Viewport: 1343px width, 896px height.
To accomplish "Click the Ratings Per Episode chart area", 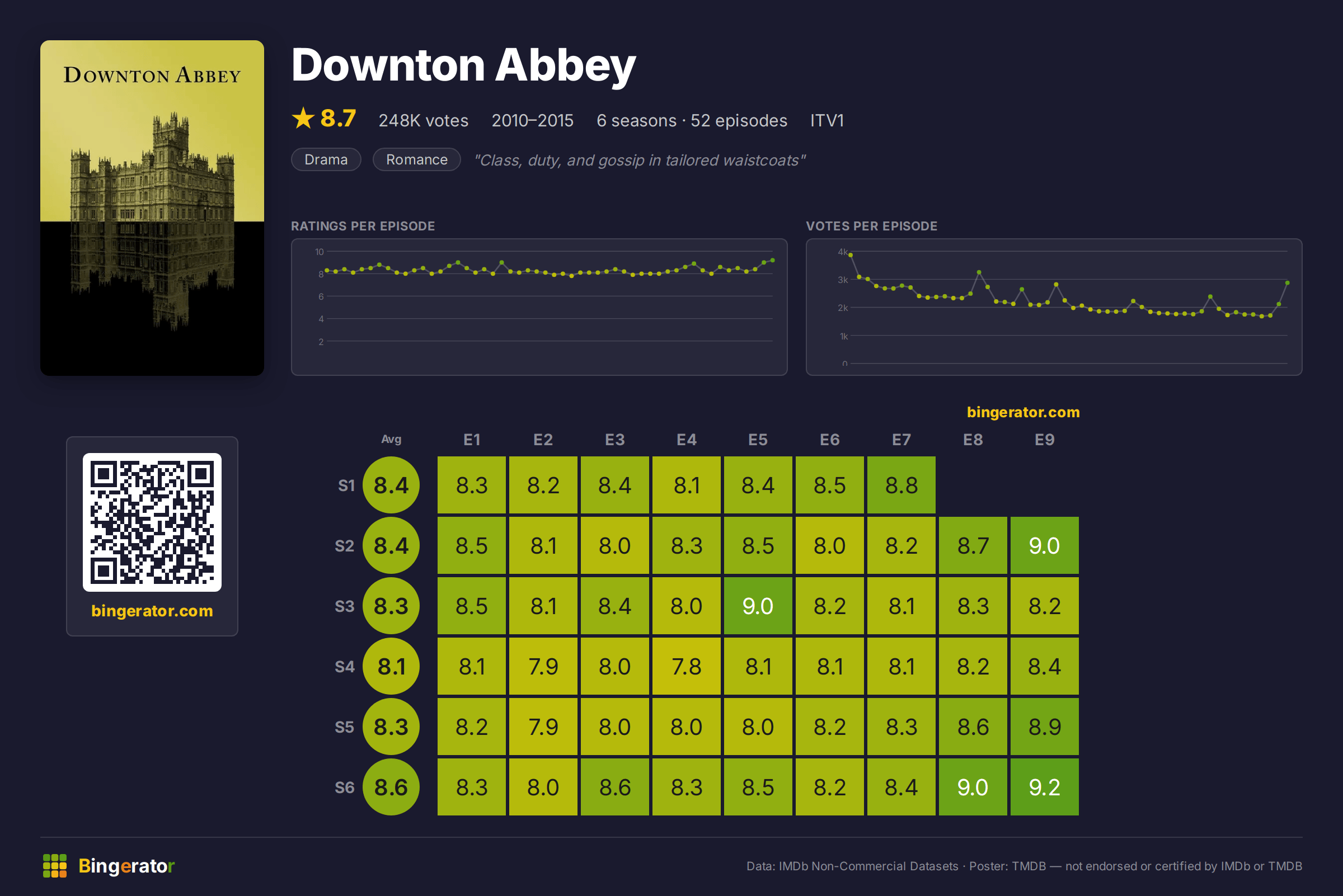I will tap(539, 307).
